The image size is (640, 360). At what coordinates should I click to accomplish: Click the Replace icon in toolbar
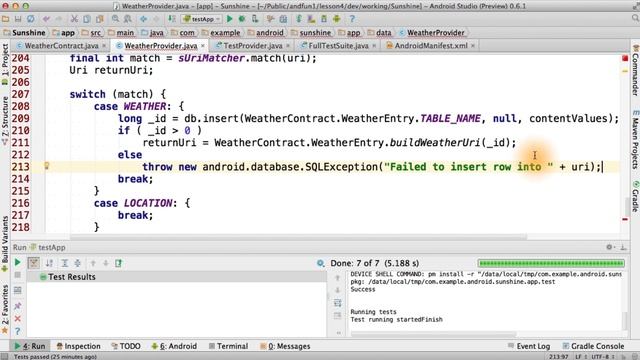point(128,19)
